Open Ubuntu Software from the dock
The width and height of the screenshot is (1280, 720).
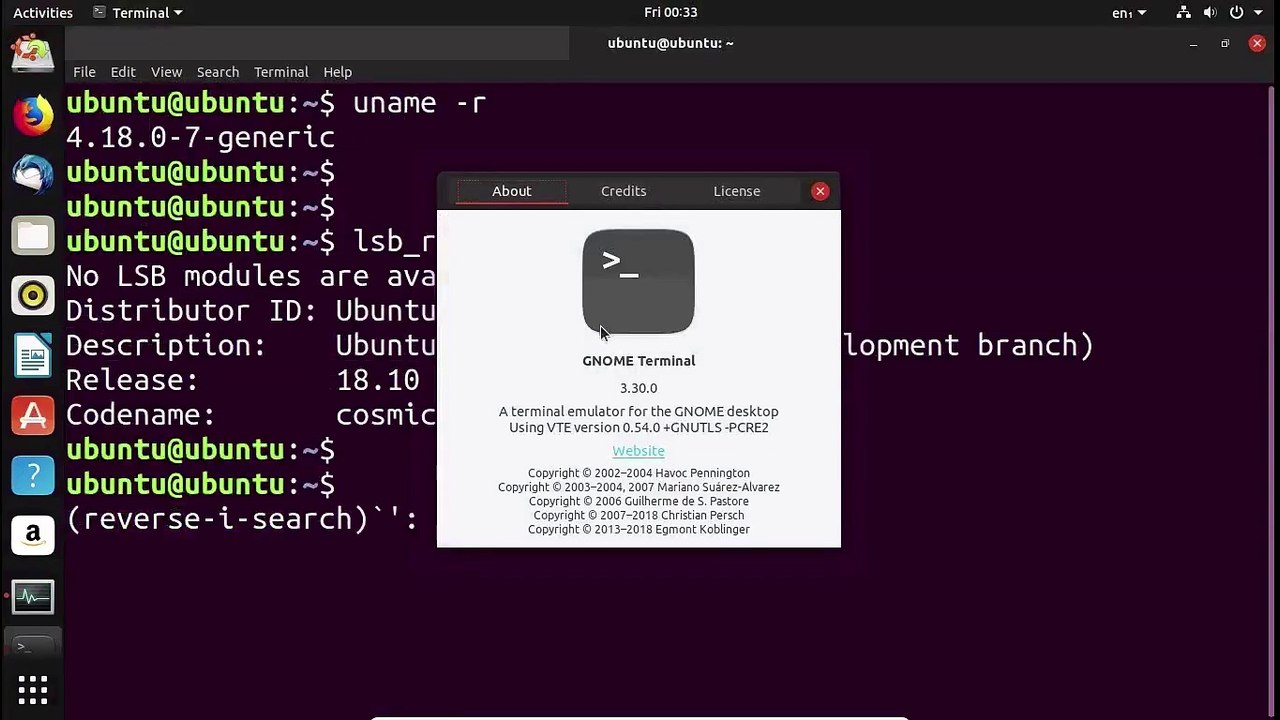point(32,416)
